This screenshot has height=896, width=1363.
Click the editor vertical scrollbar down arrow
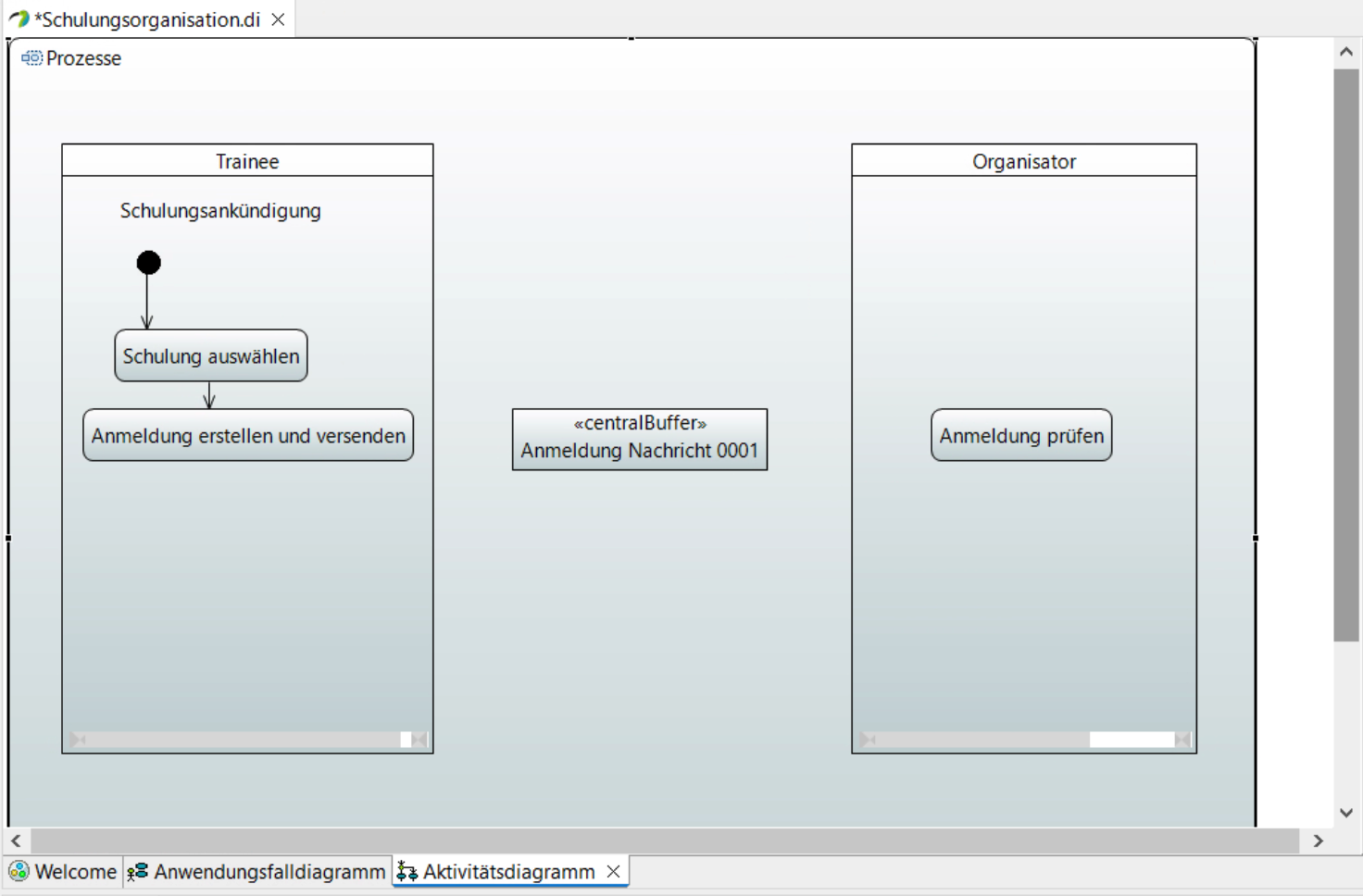pos(1346,813)
